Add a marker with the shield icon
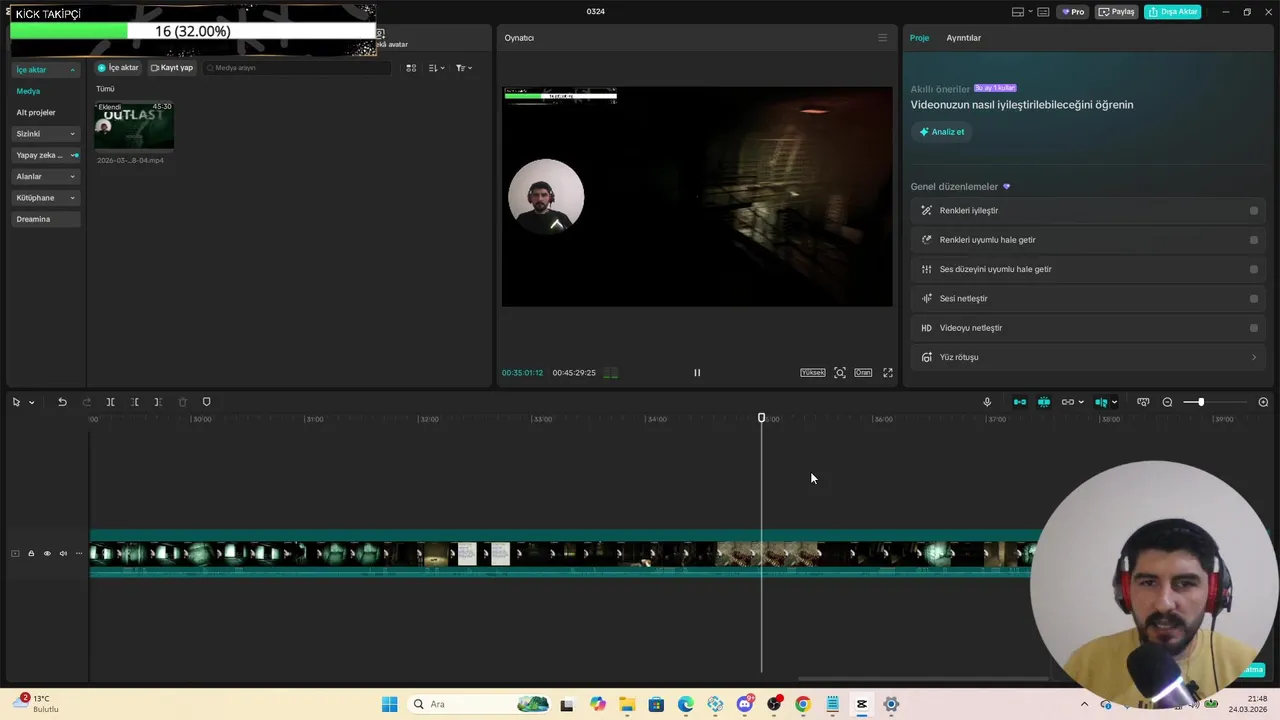The image size is (1280, 720). click(x=206, y=402)
